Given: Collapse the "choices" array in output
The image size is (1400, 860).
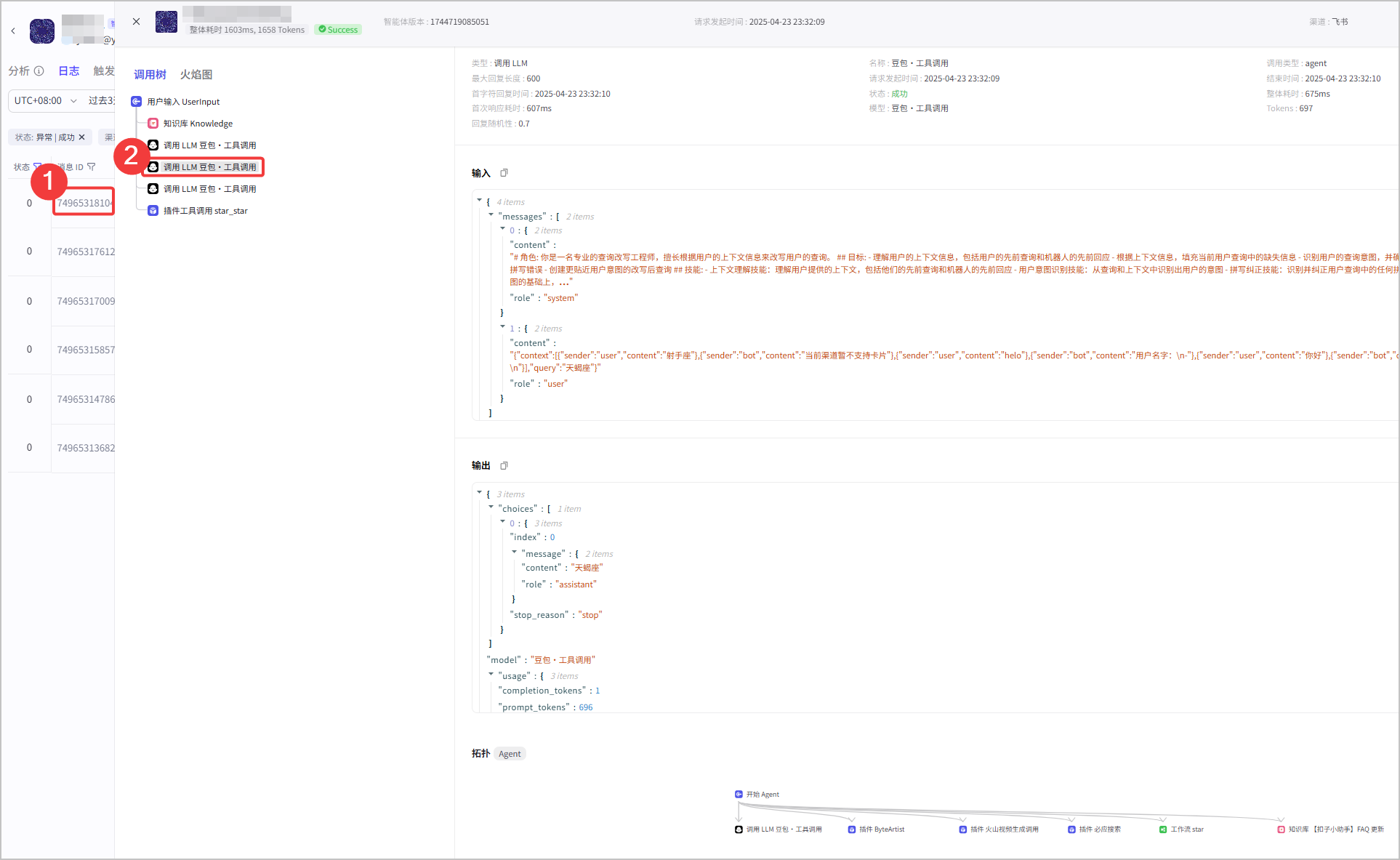Looking at the screenshot, I should coord(491,507).
